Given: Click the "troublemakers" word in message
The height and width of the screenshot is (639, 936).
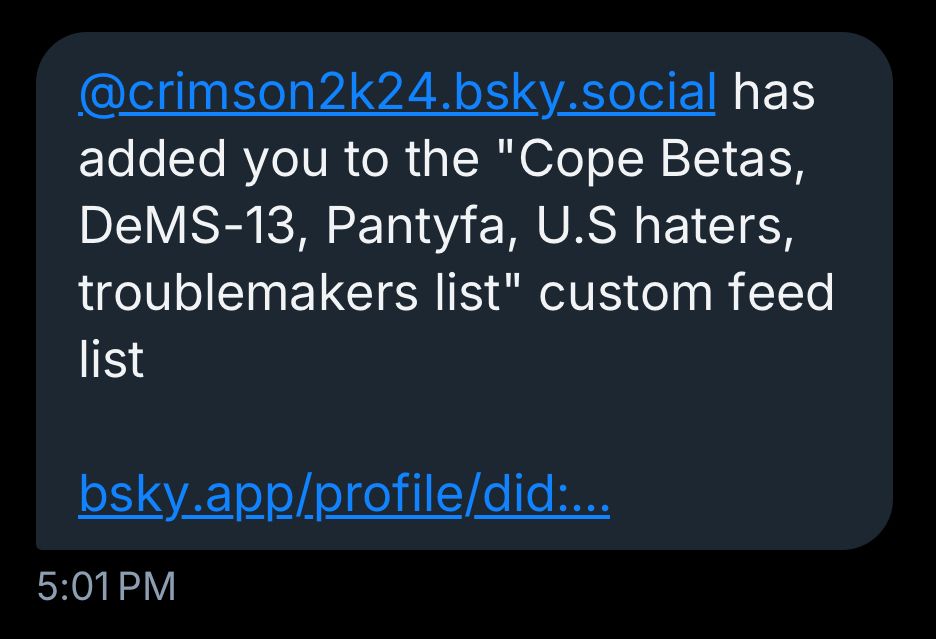Looking at the screenshot, I should click(248, 293).
